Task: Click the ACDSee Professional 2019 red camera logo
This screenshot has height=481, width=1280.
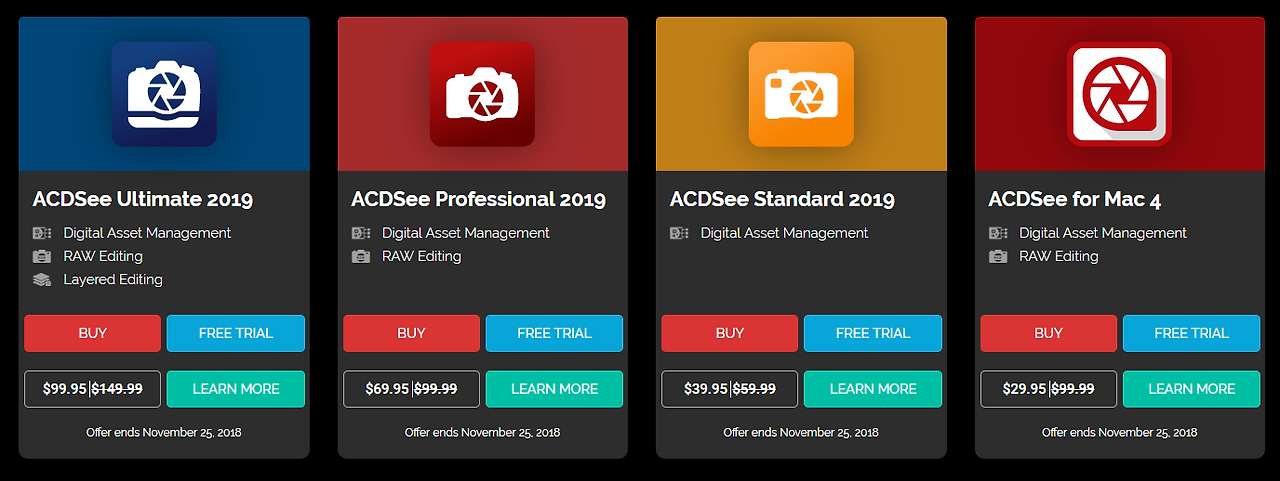Action: coord(482,94)
